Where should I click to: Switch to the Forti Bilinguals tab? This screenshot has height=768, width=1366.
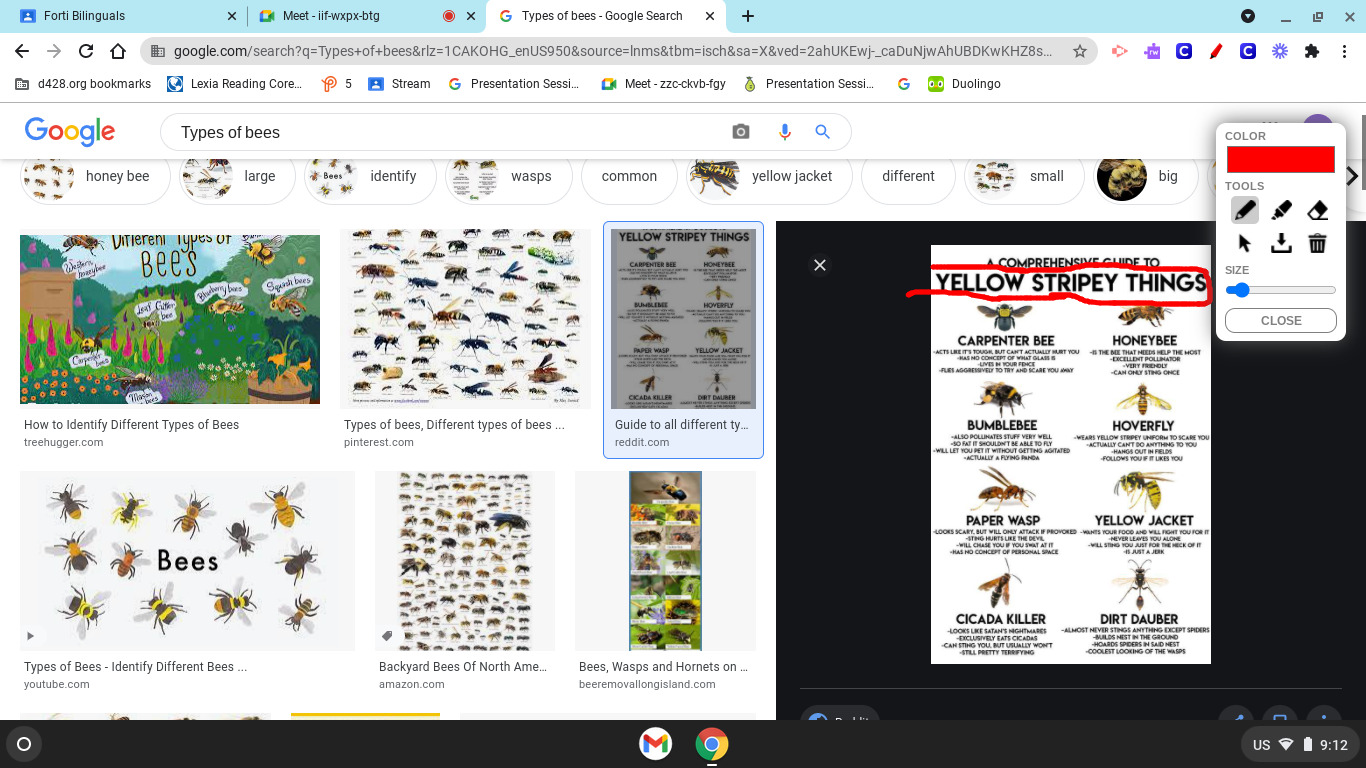tap(125, 16)
